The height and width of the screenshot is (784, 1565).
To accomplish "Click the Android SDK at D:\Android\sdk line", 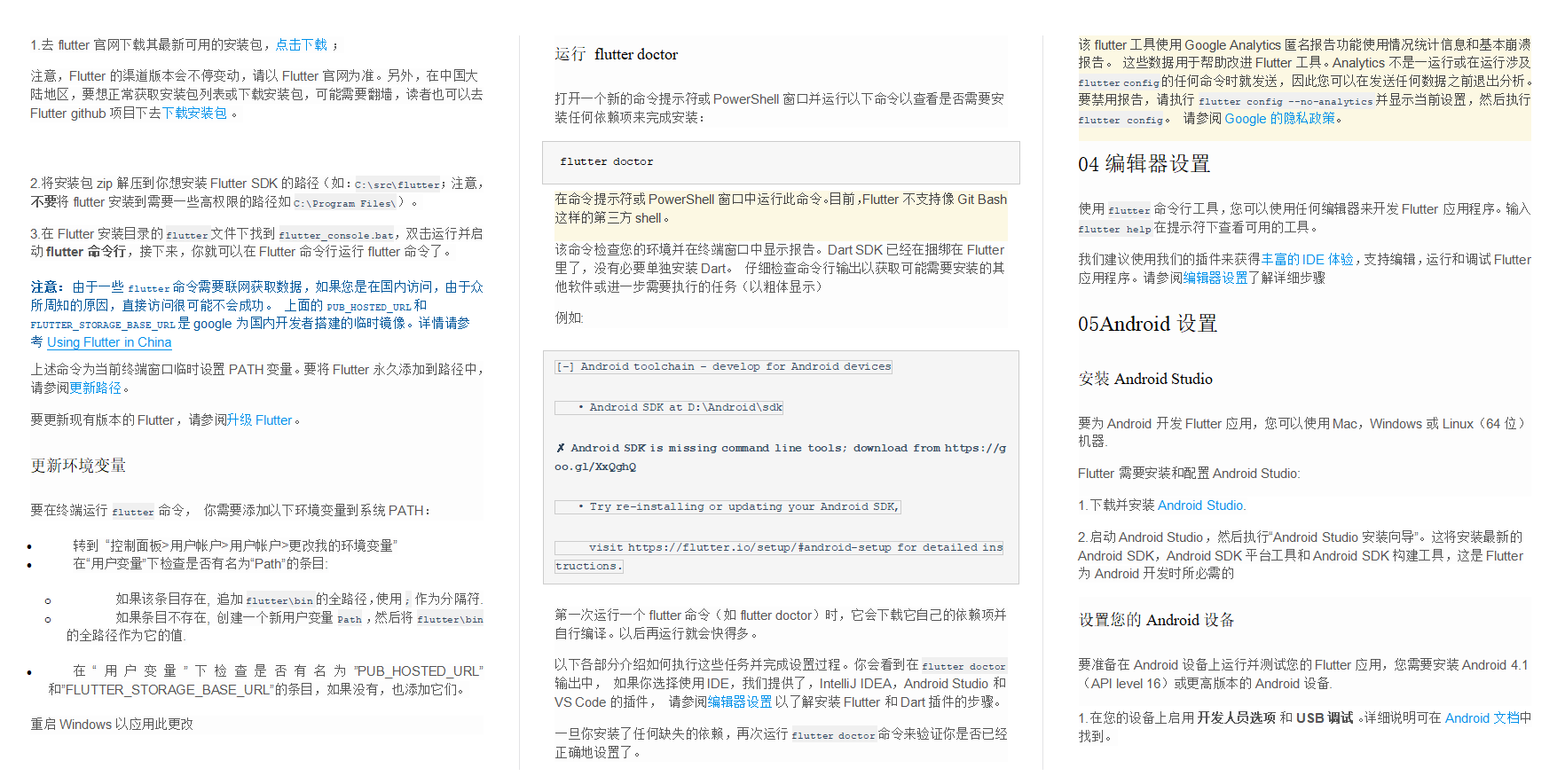I will click(669, 407).
